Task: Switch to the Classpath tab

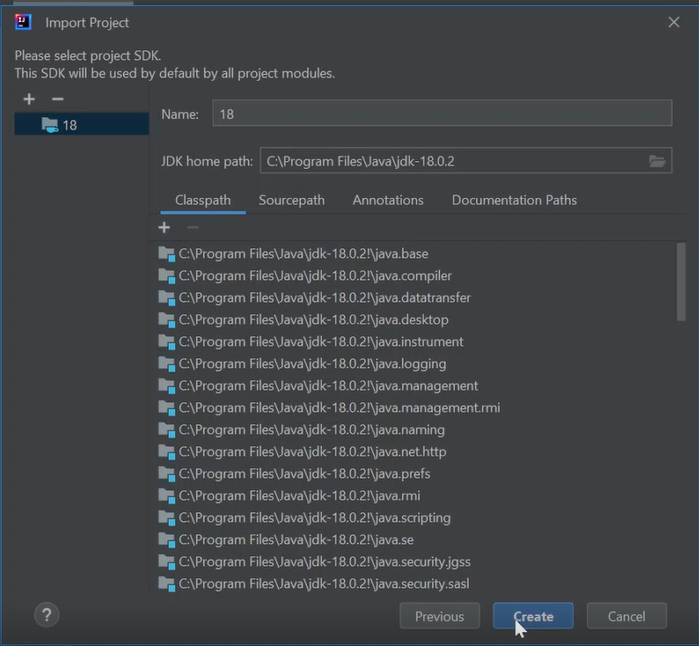Action: 203,200
